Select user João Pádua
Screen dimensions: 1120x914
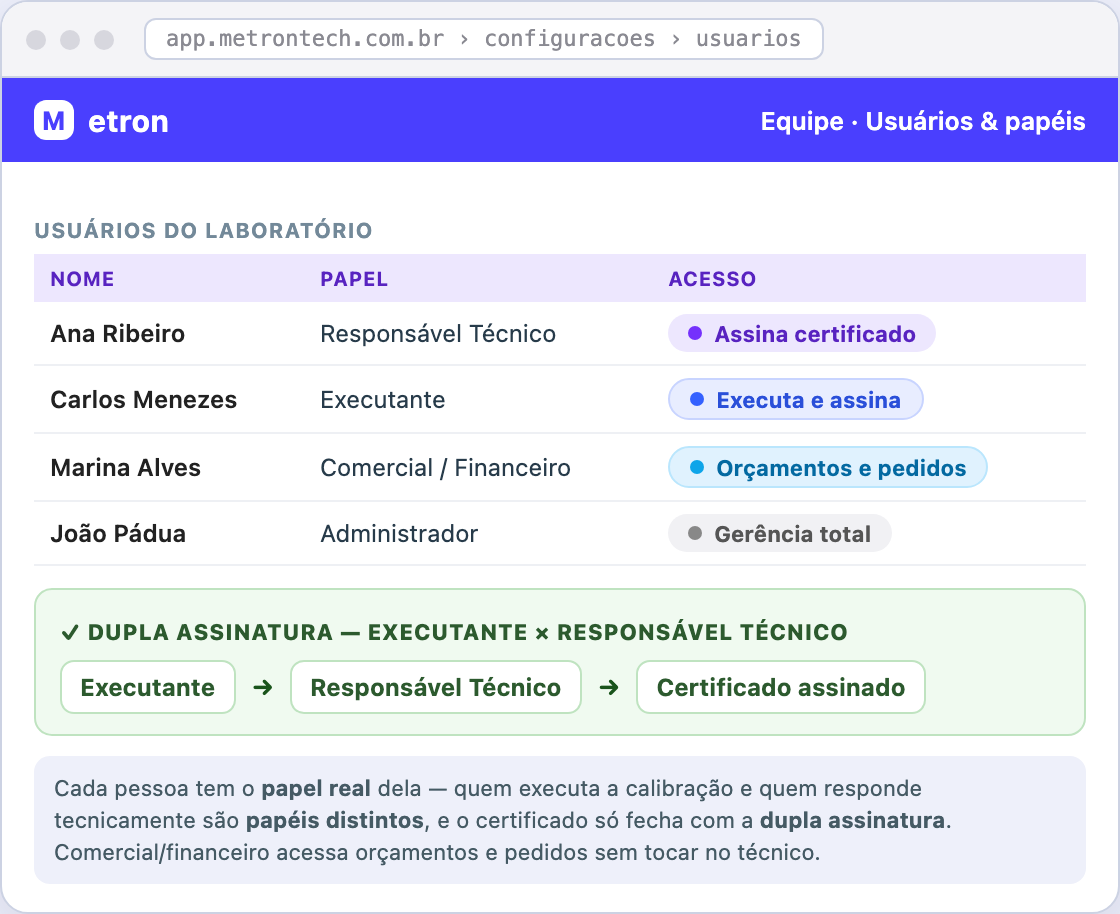(119, 533)
